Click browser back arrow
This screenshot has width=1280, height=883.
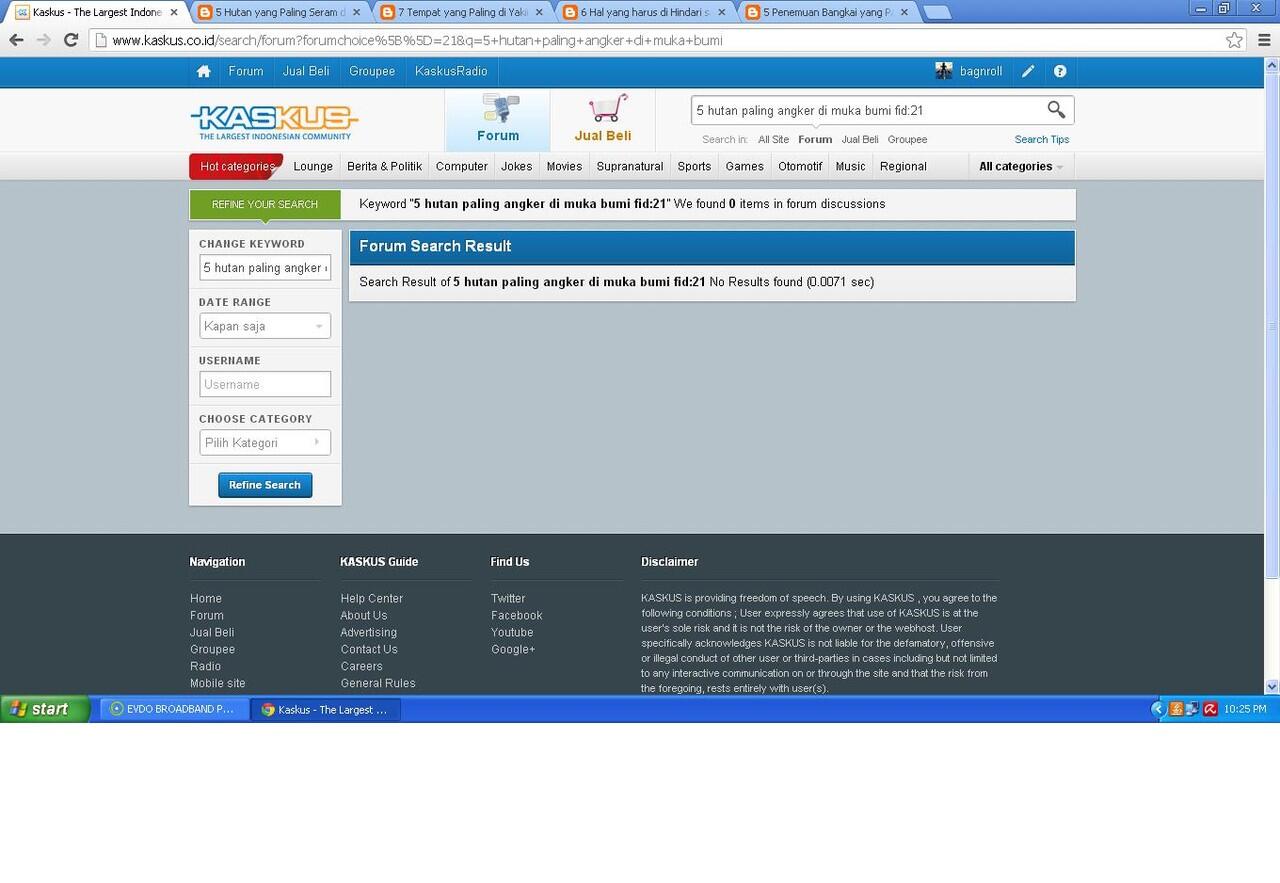[x=16, y=40]
